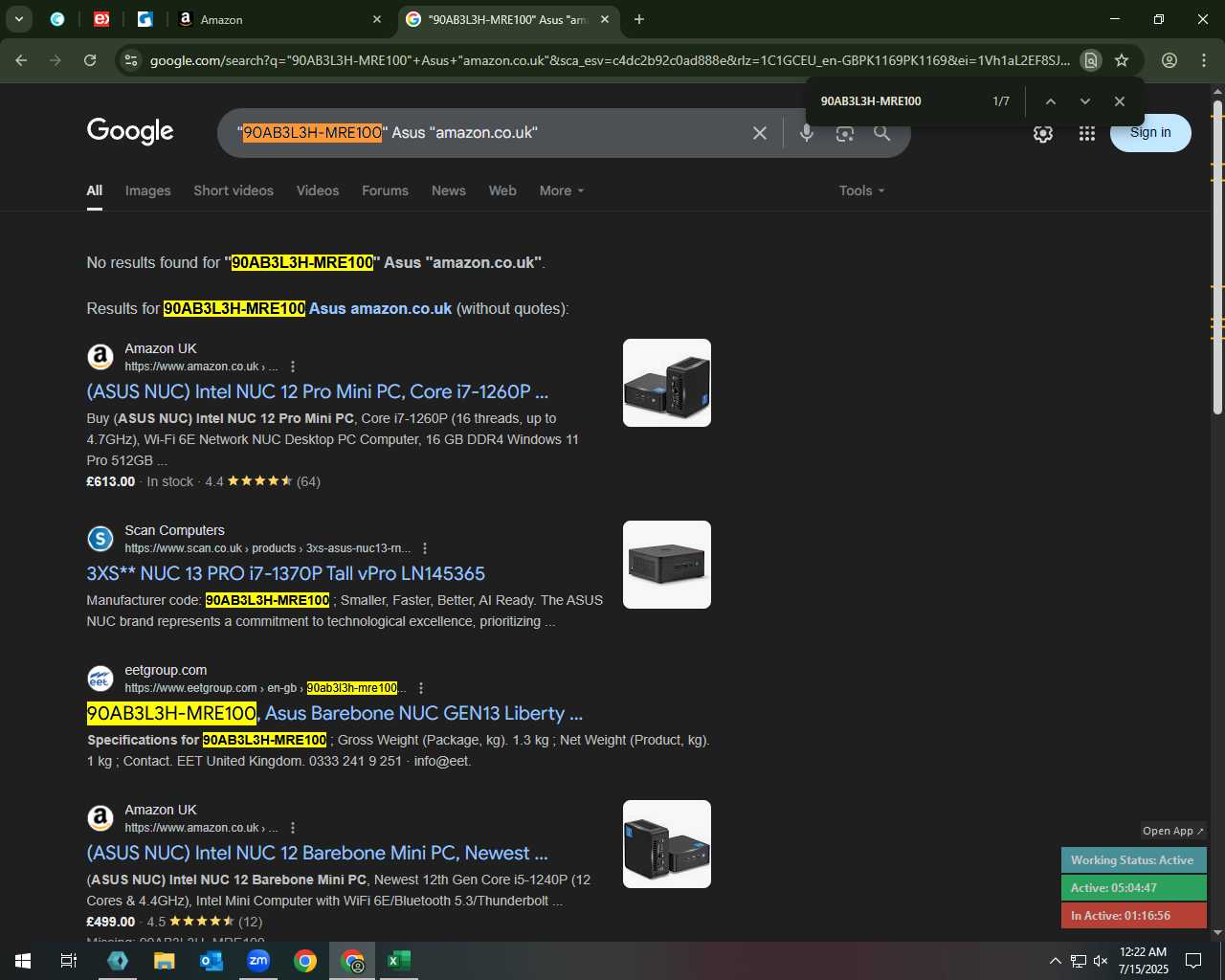The height and width of the screenshot is (980, 1225).
Task: Switch to the Amazon browser tab
Action: click(x=279, y=19)
